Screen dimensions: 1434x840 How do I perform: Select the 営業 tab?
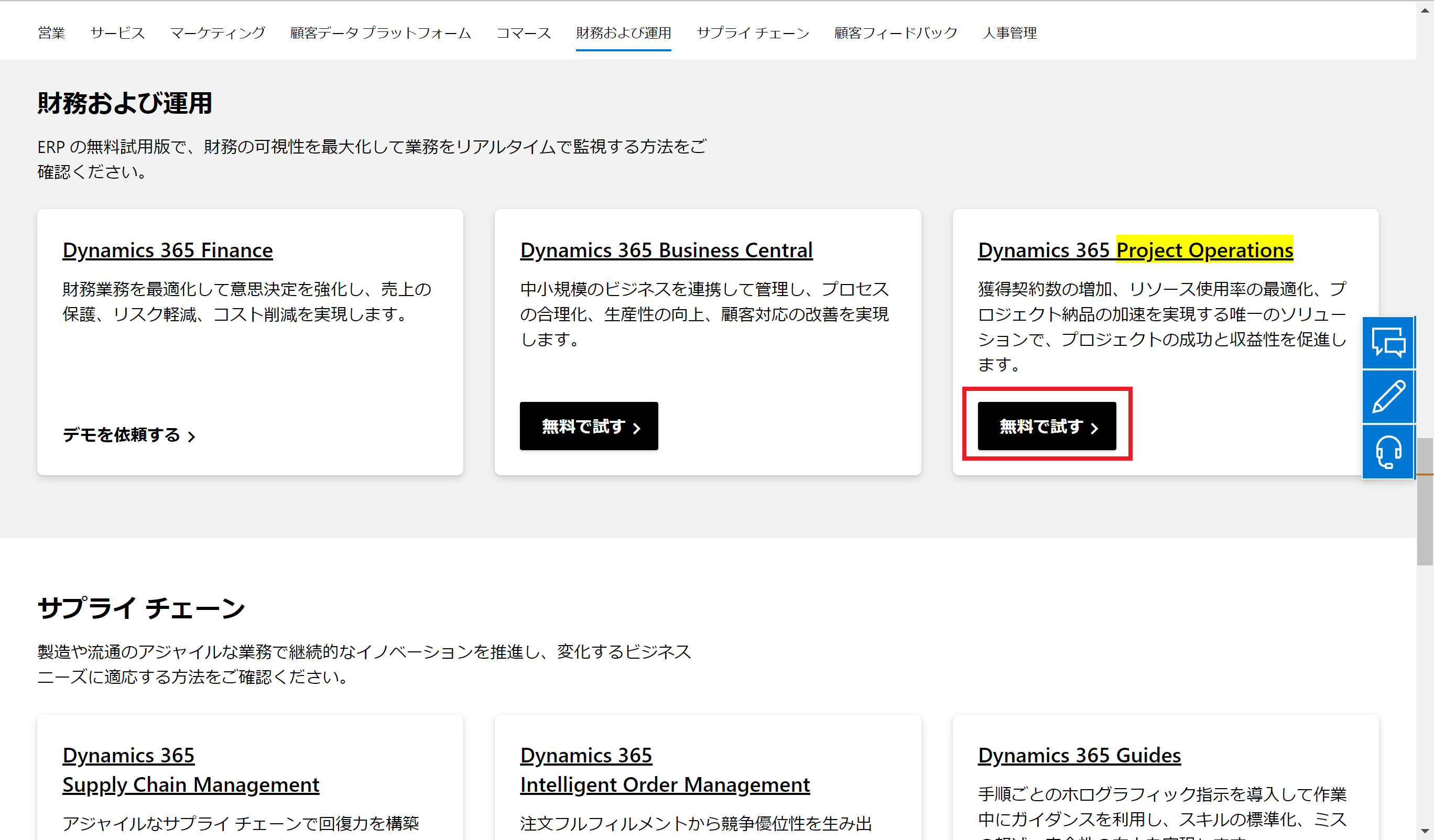pos(51,33)
